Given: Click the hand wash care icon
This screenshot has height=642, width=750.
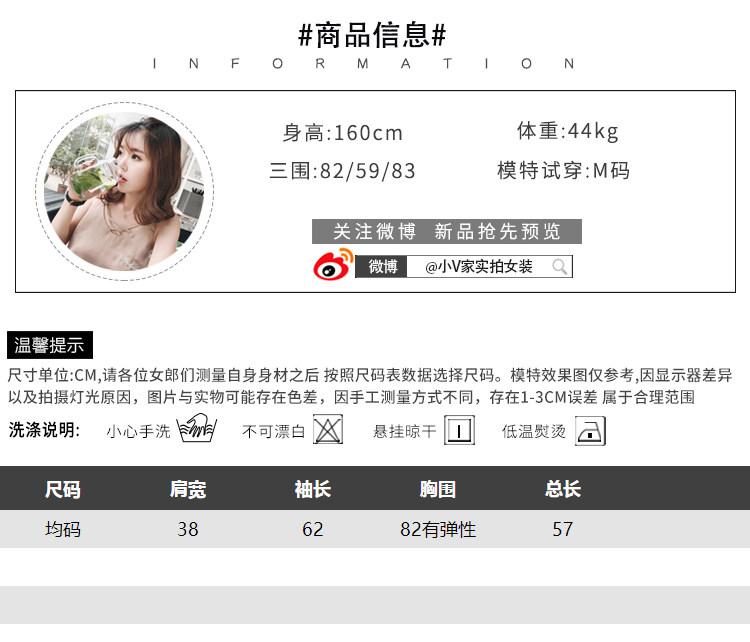Looking at the screenshot, I should 197,428.
